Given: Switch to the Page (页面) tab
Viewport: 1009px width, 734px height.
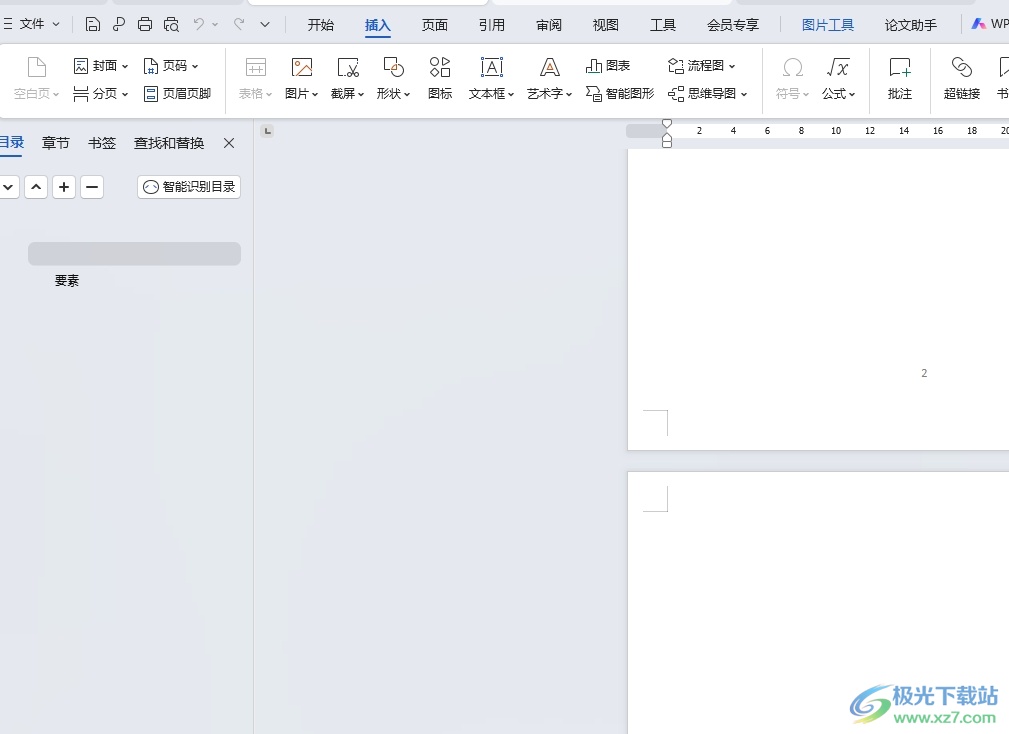Looking at the screenshot, I should click(435, 25).
